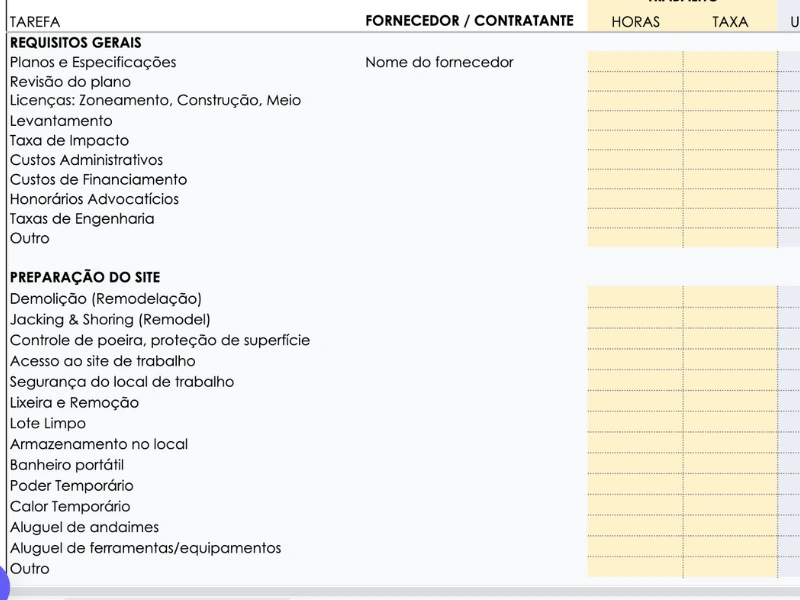Click the HORAS column header
The image size is (800, 600).
point(635,21)
